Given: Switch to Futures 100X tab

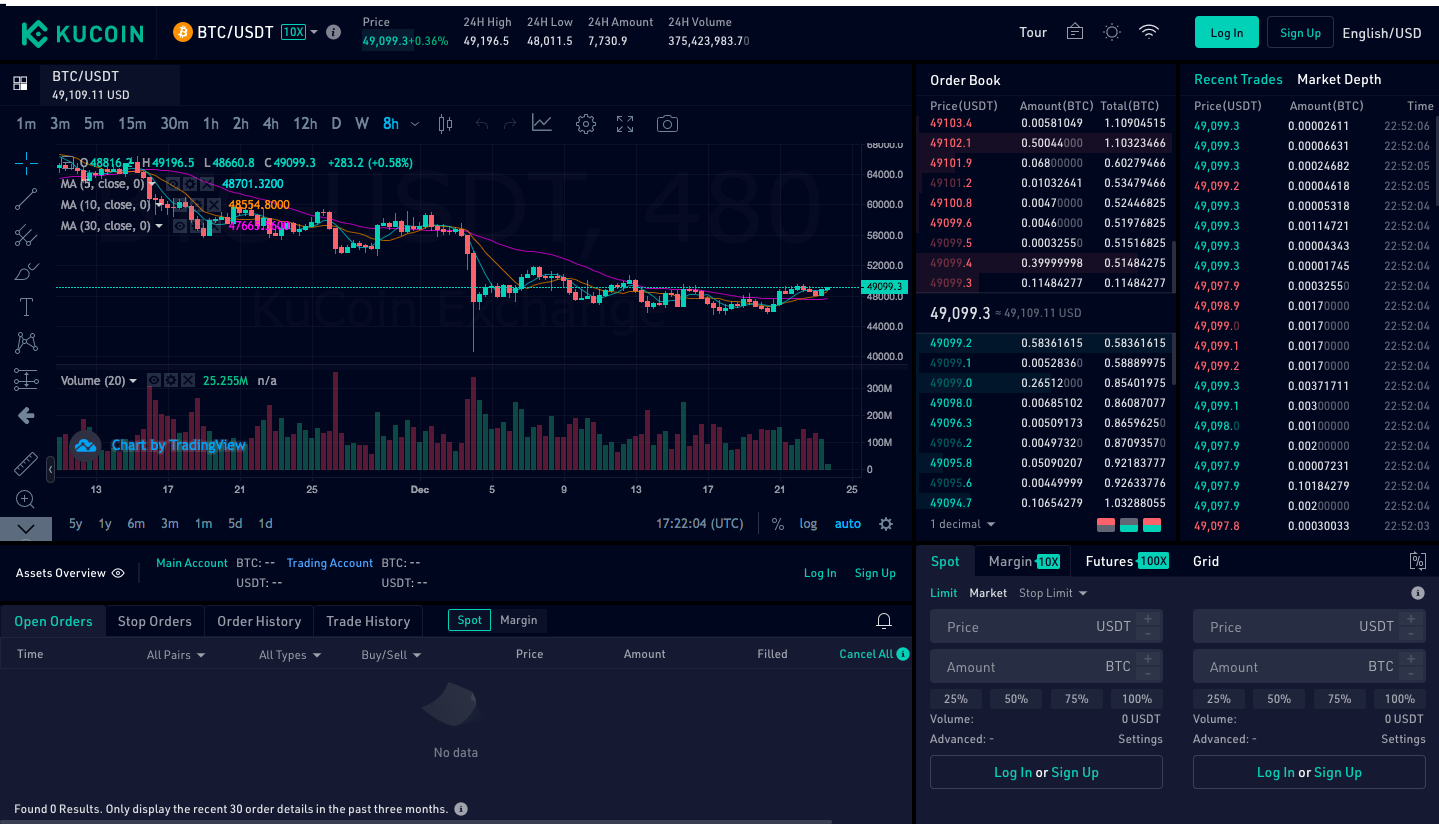Looking at the screenshot, I should pyautogui.click(x=1126, y=561).
